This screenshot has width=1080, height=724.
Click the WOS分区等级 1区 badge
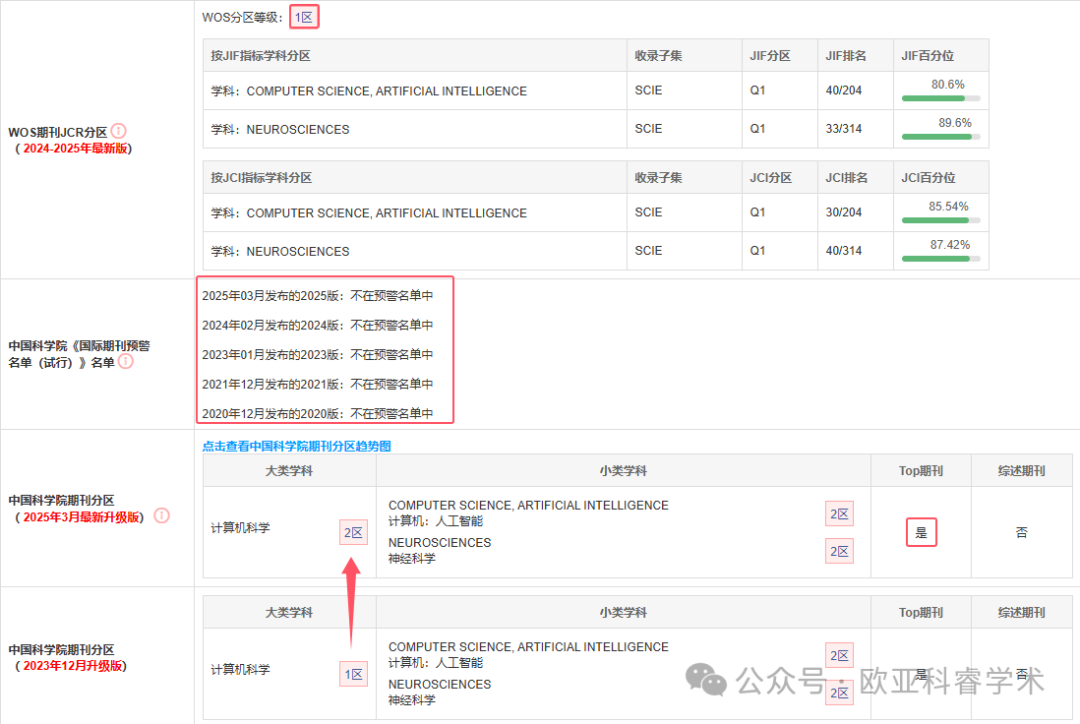304,17
